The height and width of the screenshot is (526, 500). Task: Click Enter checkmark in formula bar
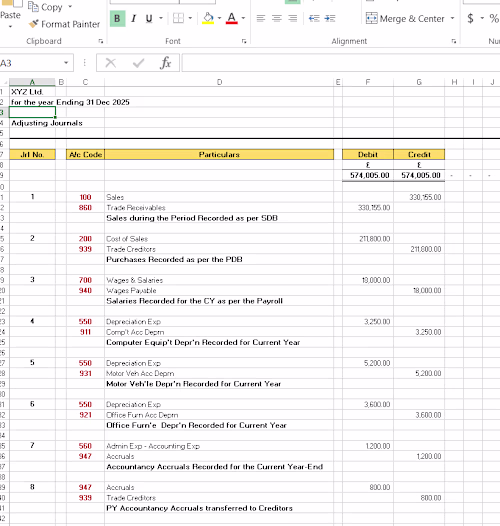138,63
